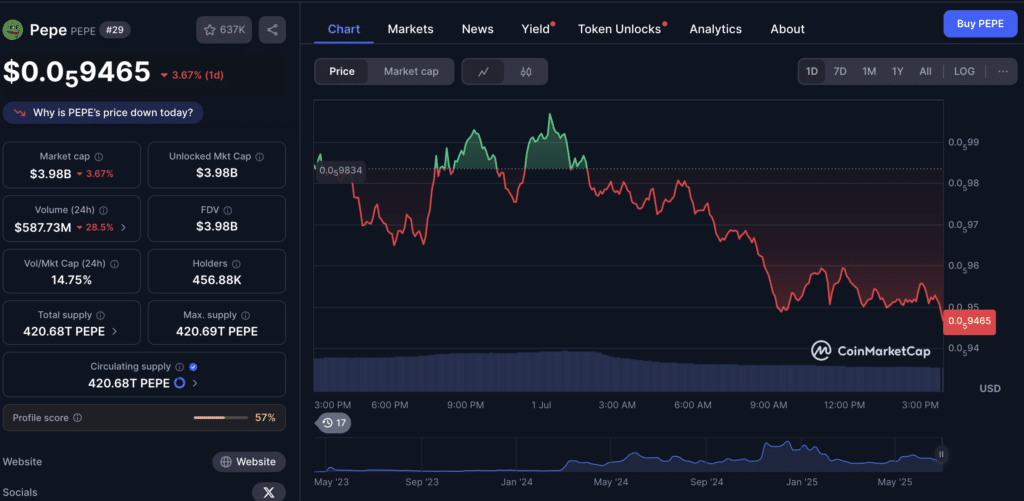Screen dimensions: 1024x501
Task: Open the Yield tab
Action: coord(536,29)
